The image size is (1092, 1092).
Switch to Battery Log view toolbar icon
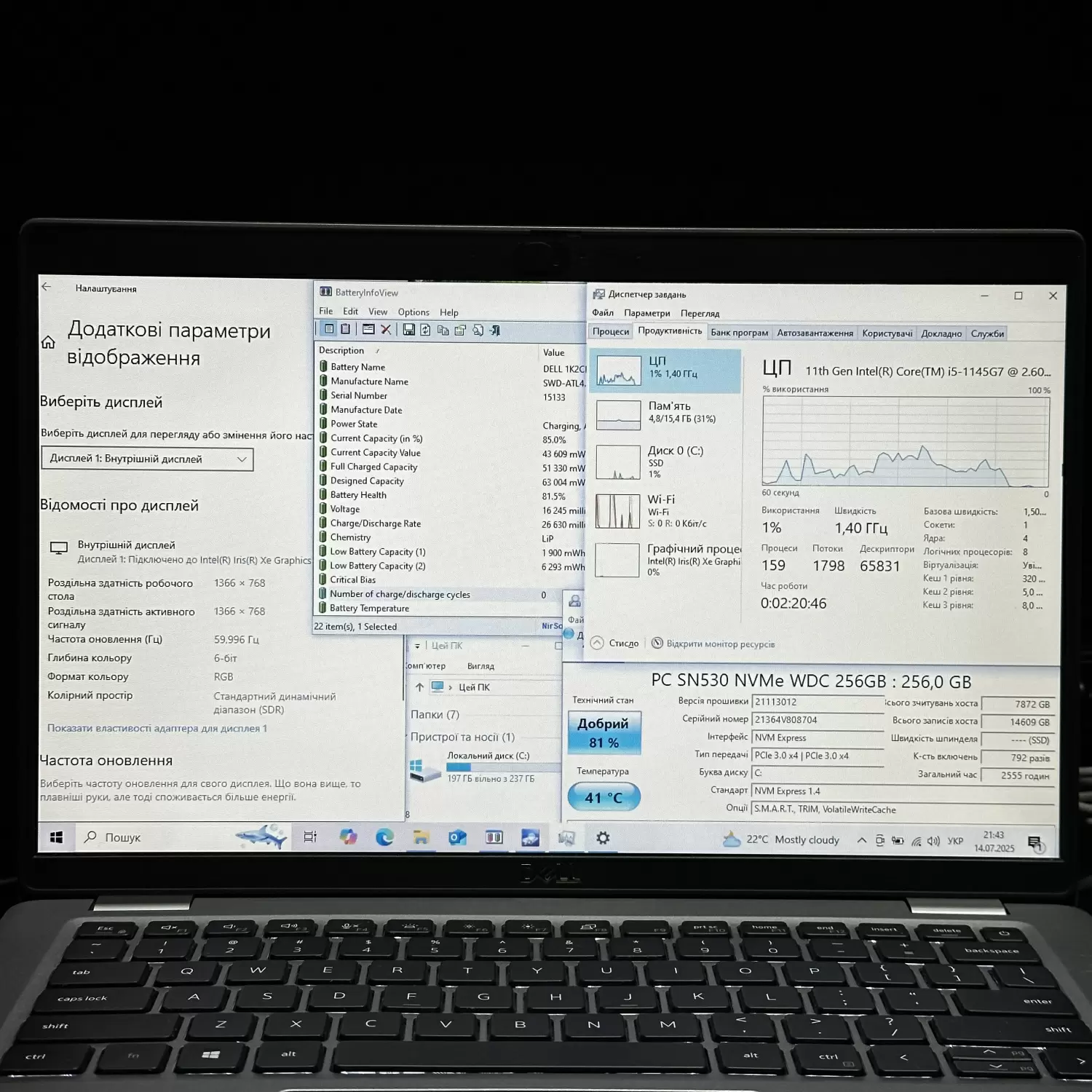346,329
